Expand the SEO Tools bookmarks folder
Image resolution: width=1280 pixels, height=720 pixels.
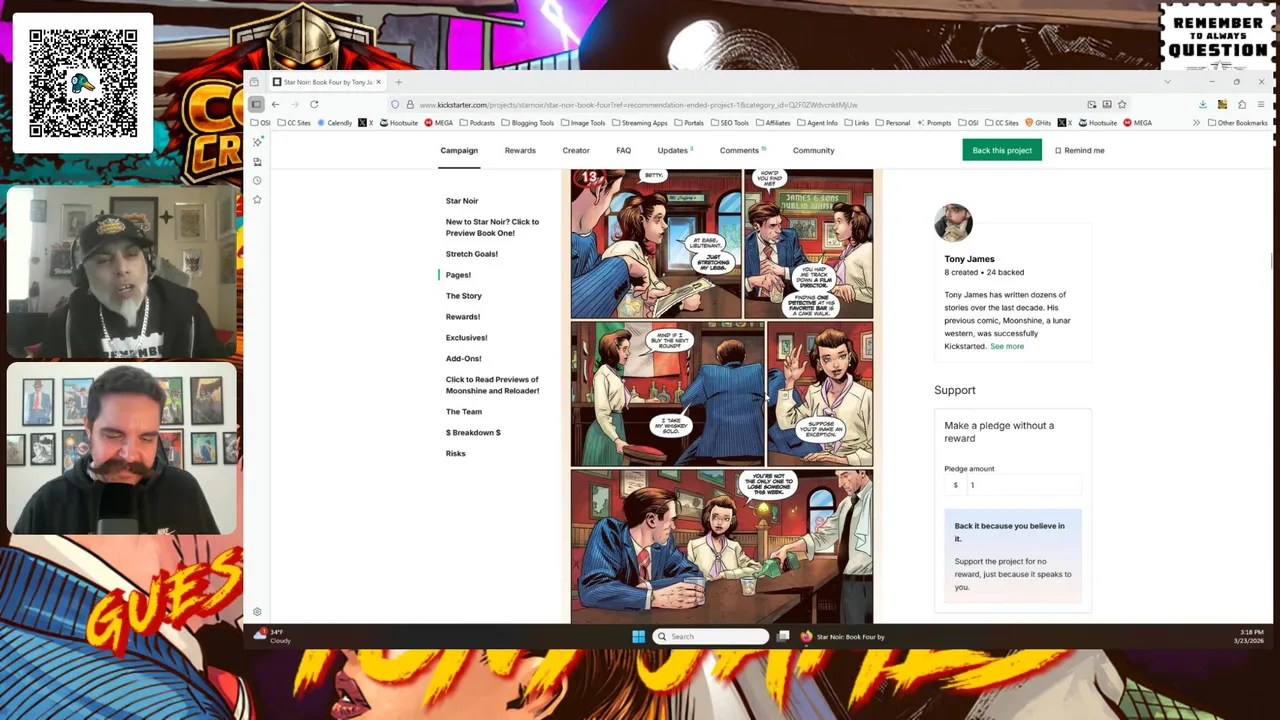(729, 123)
